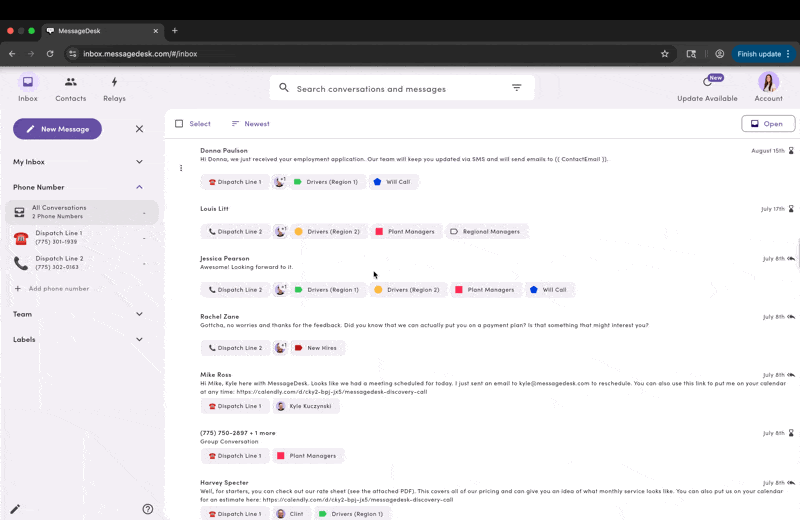
Task: Open search filter options icon
Action: pos(516,88)
